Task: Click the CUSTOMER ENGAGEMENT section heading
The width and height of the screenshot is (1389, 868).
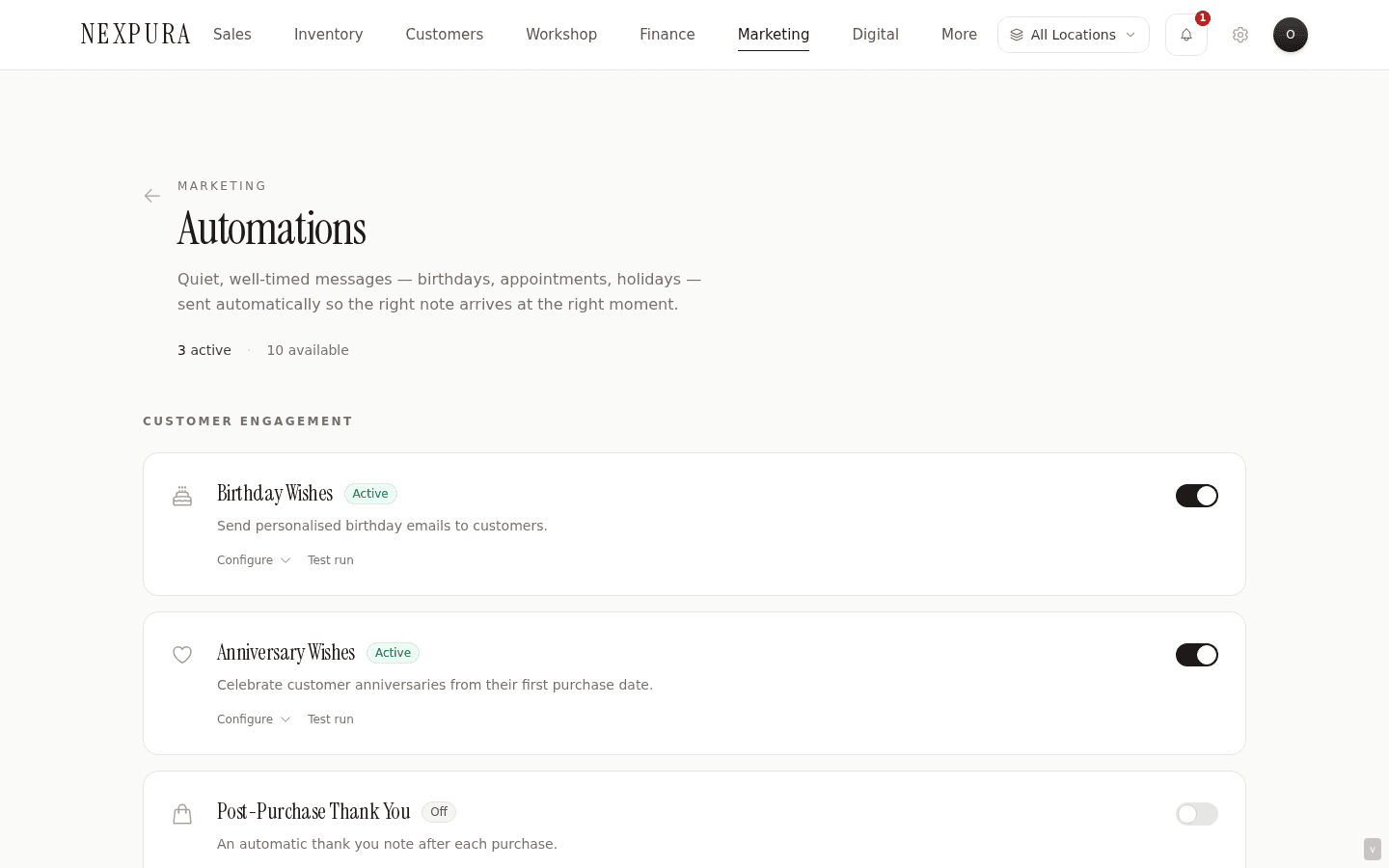Action: pos(248,421)
